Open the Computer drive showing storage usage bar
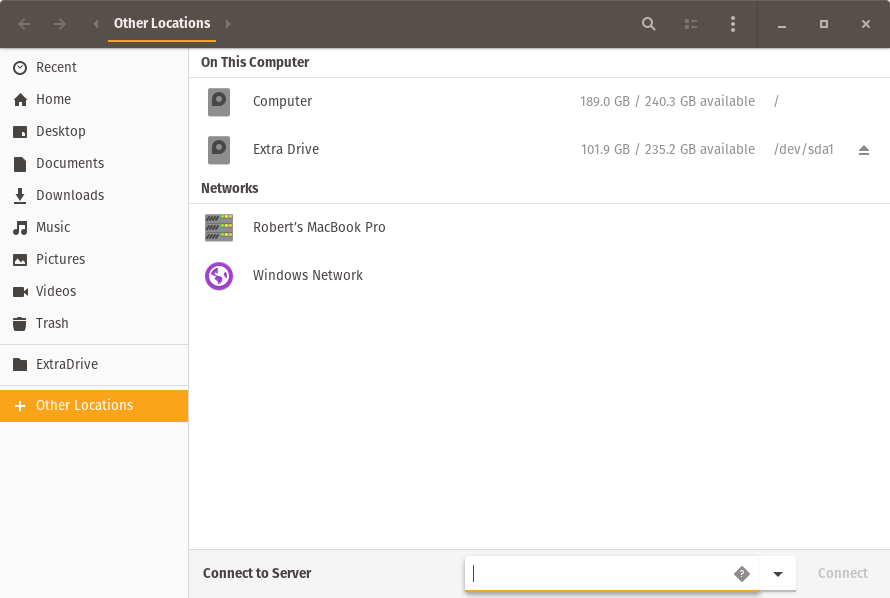This screenshot has height=598, width=890. [282, 101]
